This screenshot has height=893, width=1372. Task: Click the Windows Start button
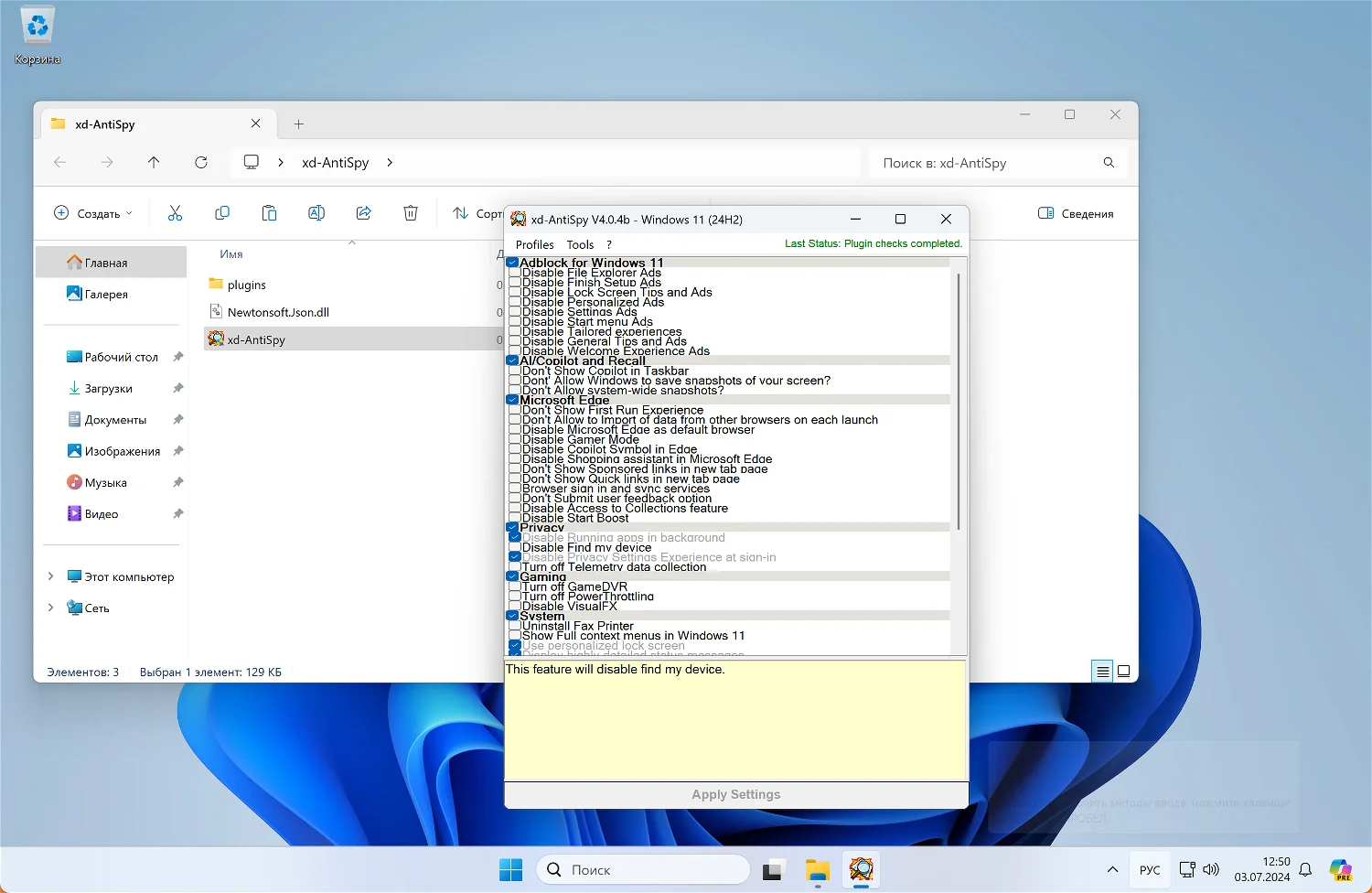pyautogui.click(x=511, y=869)
